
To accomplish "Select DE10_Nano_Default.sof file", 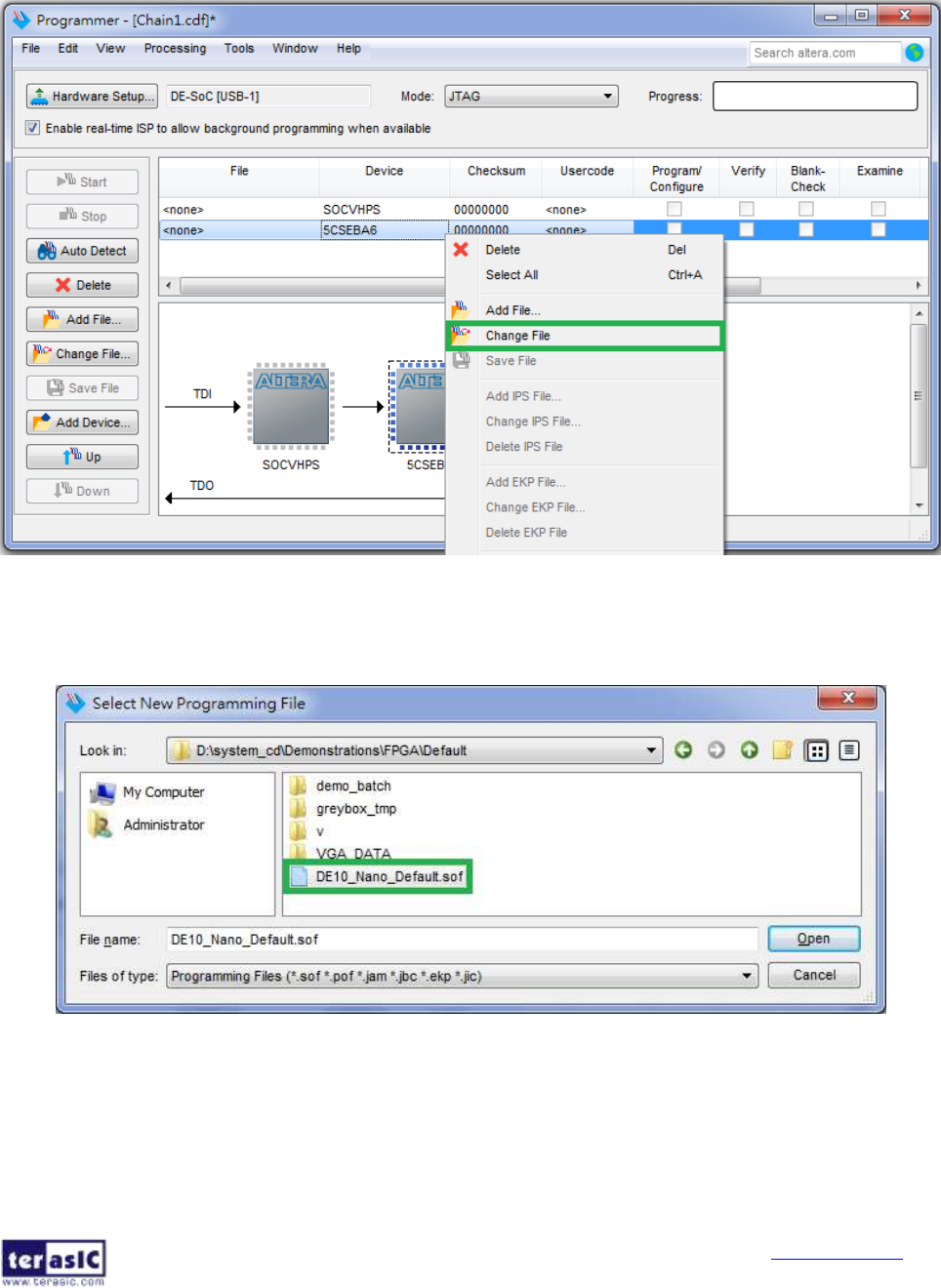I will coord(378,876).
